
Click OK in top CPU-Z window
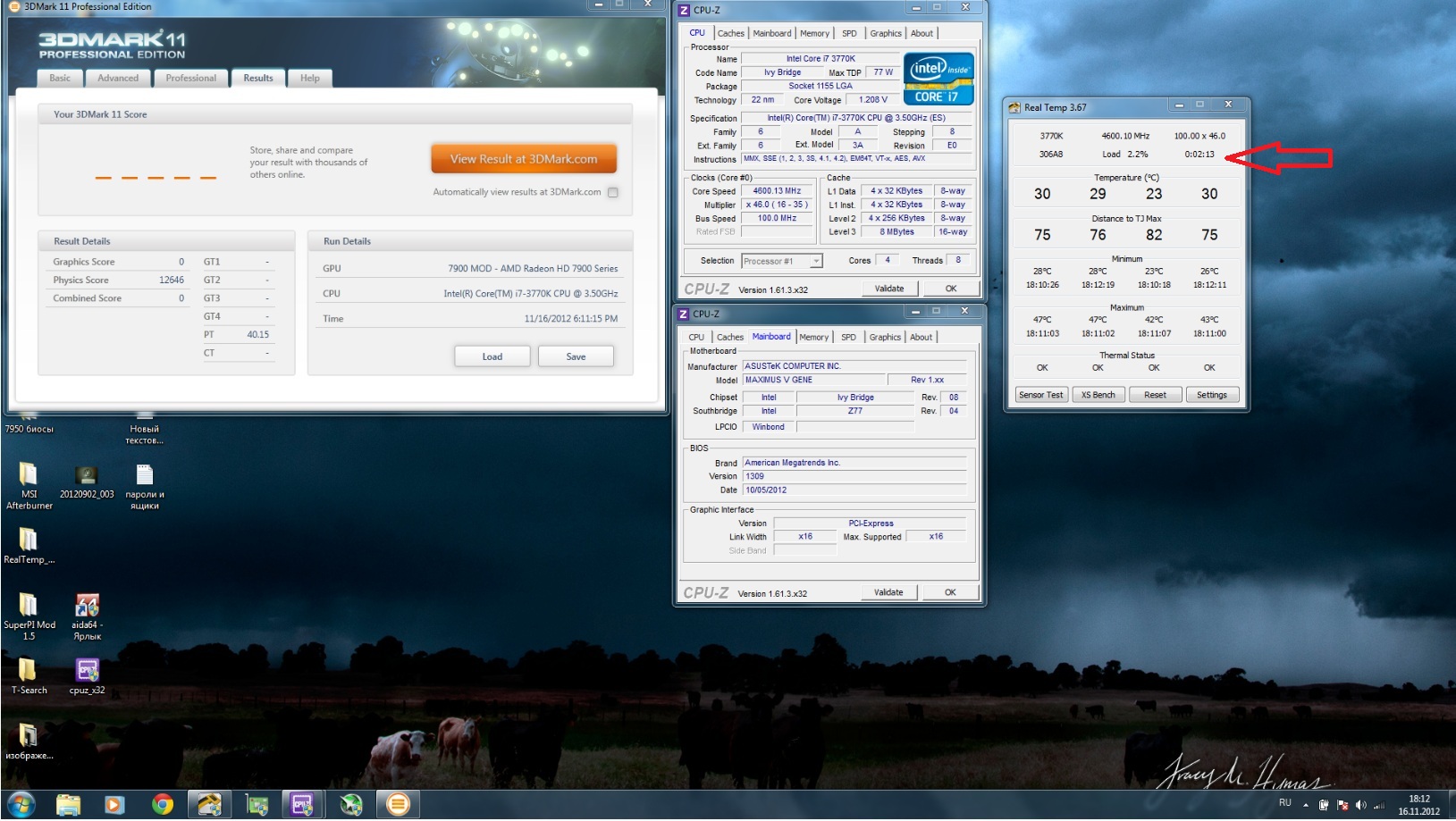(951, 289)
